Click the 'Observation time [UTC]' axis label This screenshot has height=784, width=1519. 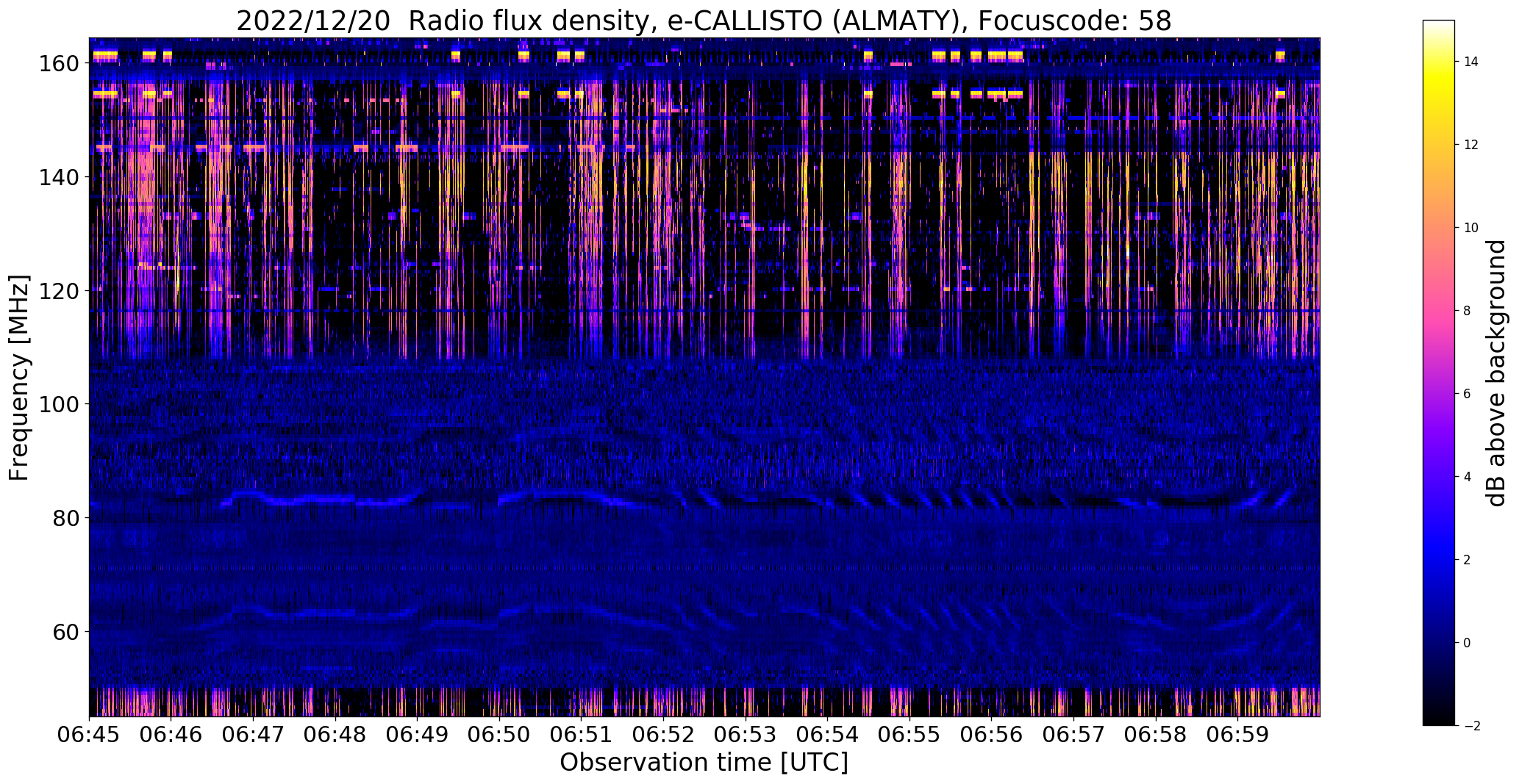(704, 763)
